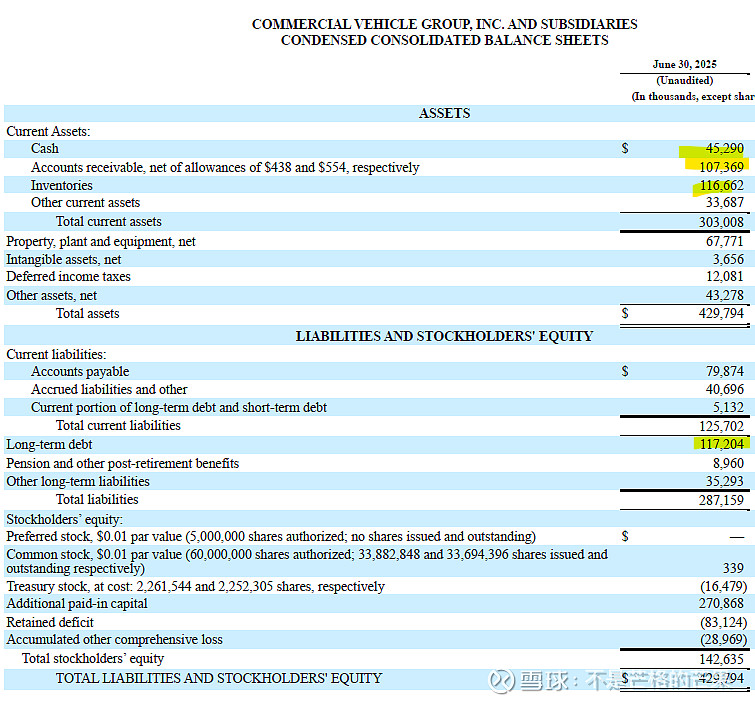Select Total current liabilities value 125,702
This screenshot has height=704, width=755.
[x=721, y=427]
